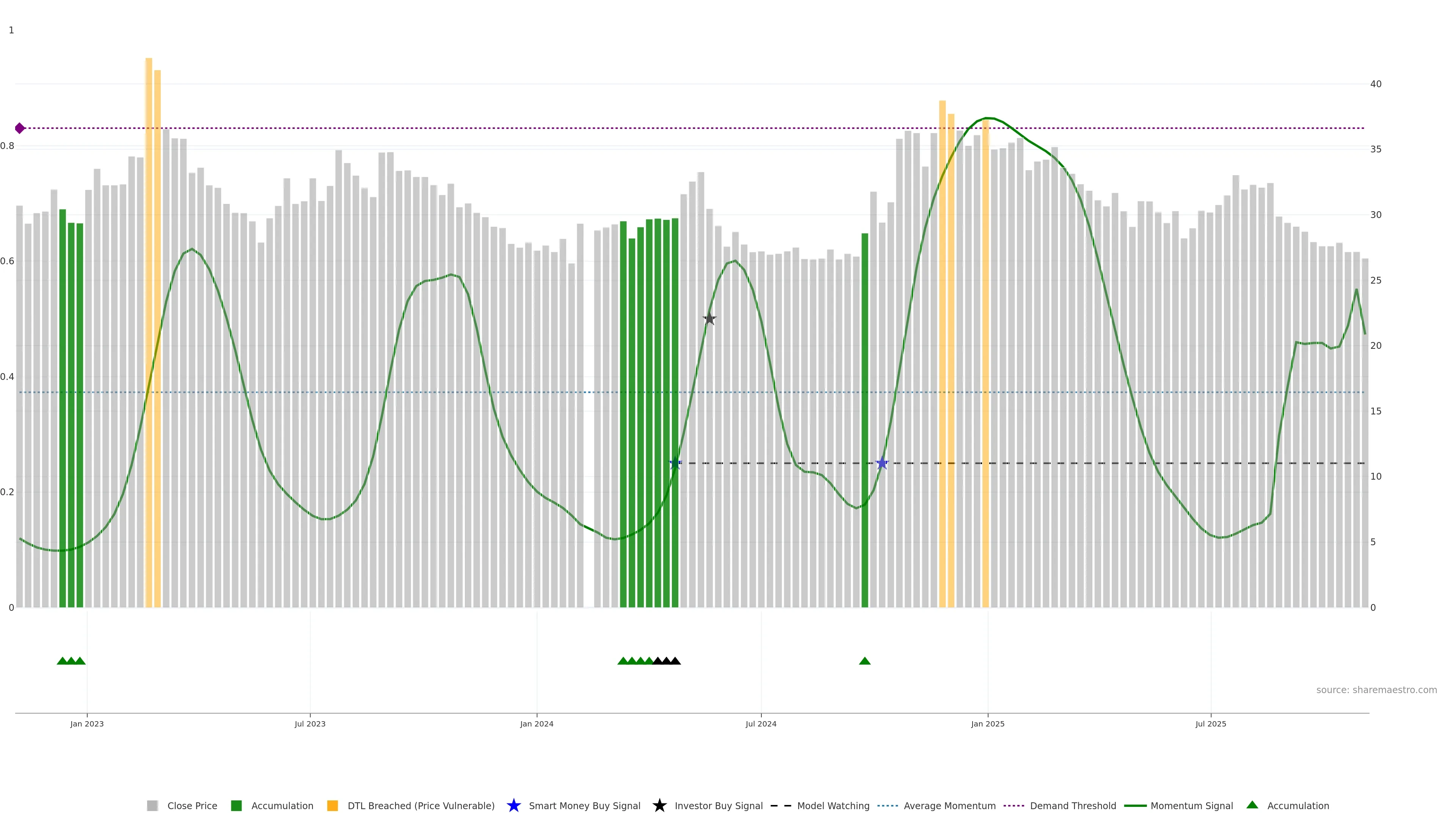Image resolution: width=1456 pixels, height=819 pixels.
Task: Click the blue Smart Money star in legend
Action: click(513, 805)
